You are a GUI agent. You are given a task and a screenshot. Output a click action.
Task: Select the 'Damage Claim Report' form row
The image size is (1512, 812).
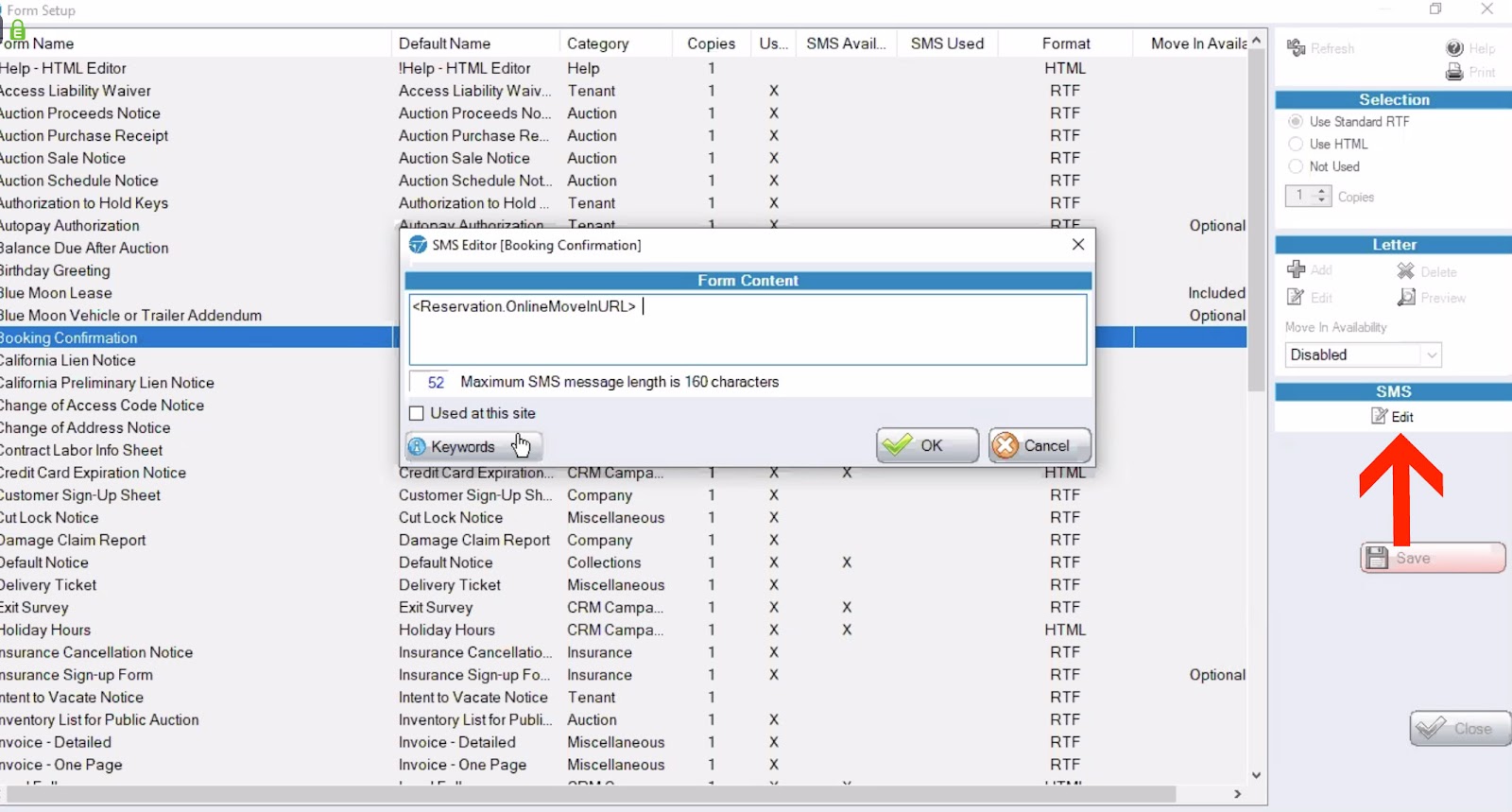click(624, 541)
